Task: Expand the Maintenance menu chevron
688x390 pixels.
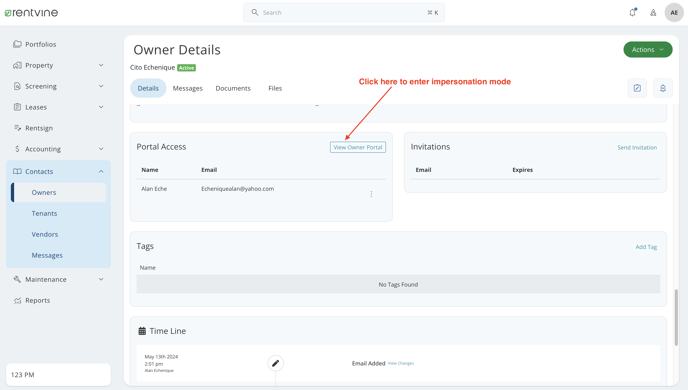Action: [101, 279]
